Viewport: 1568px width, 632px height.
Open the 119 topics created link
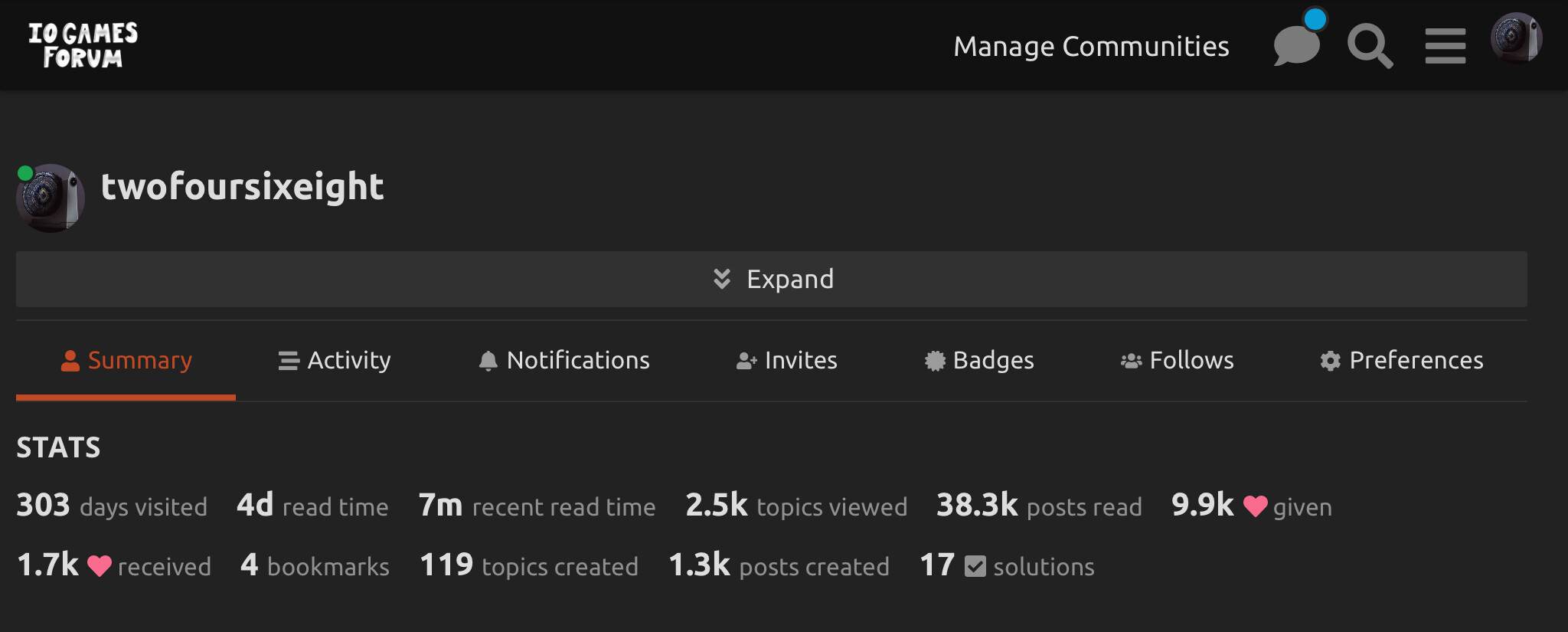pos(529,566)
